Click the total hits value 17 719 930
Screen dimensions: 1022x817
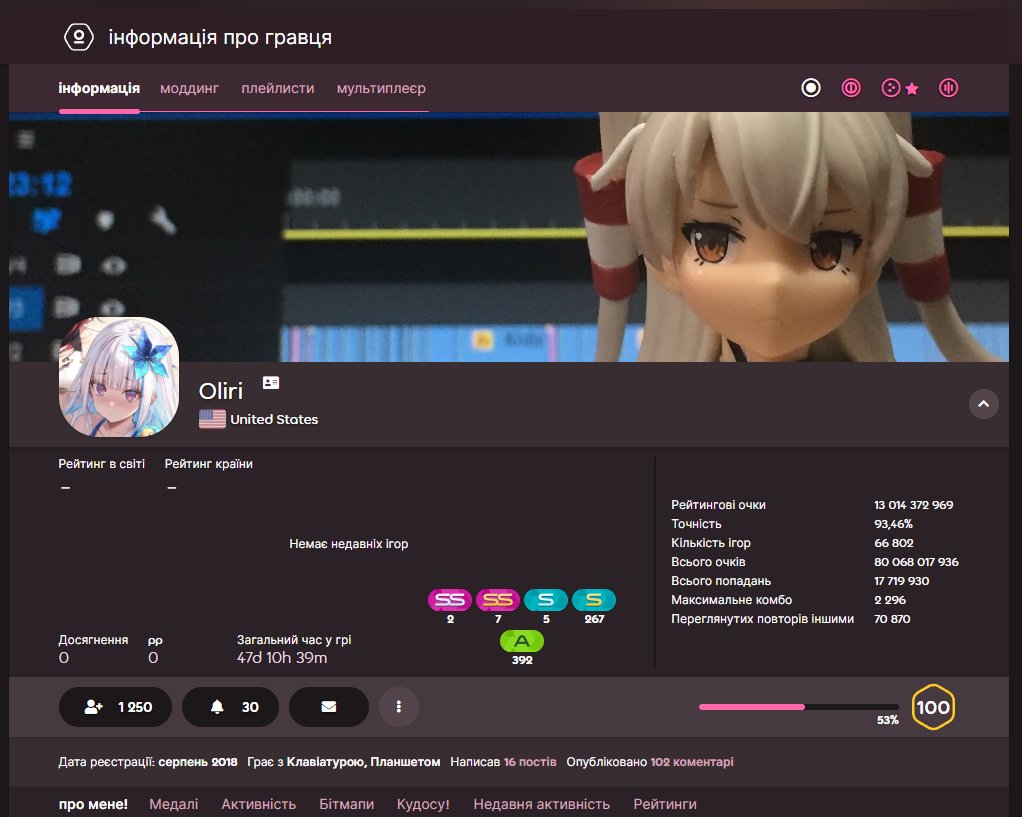901,580
